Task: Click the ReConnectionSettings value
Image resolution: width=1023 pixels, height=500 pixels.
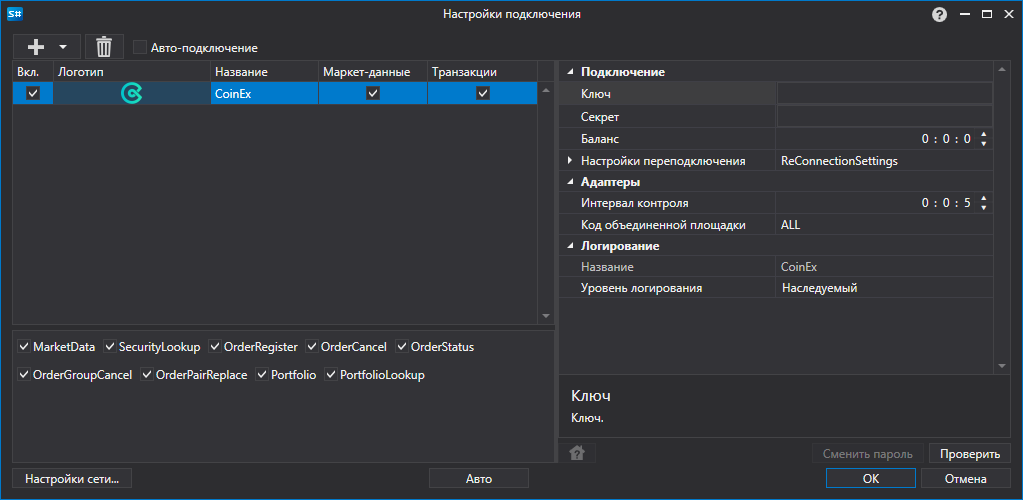Action: [839, 160]
